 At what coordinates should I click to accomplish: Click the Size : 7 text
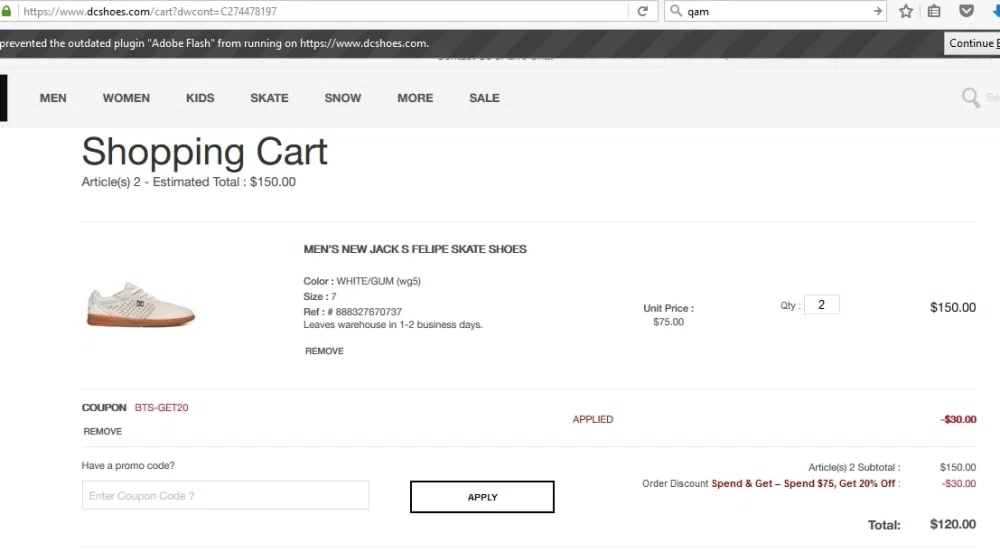tap(320, 296)
